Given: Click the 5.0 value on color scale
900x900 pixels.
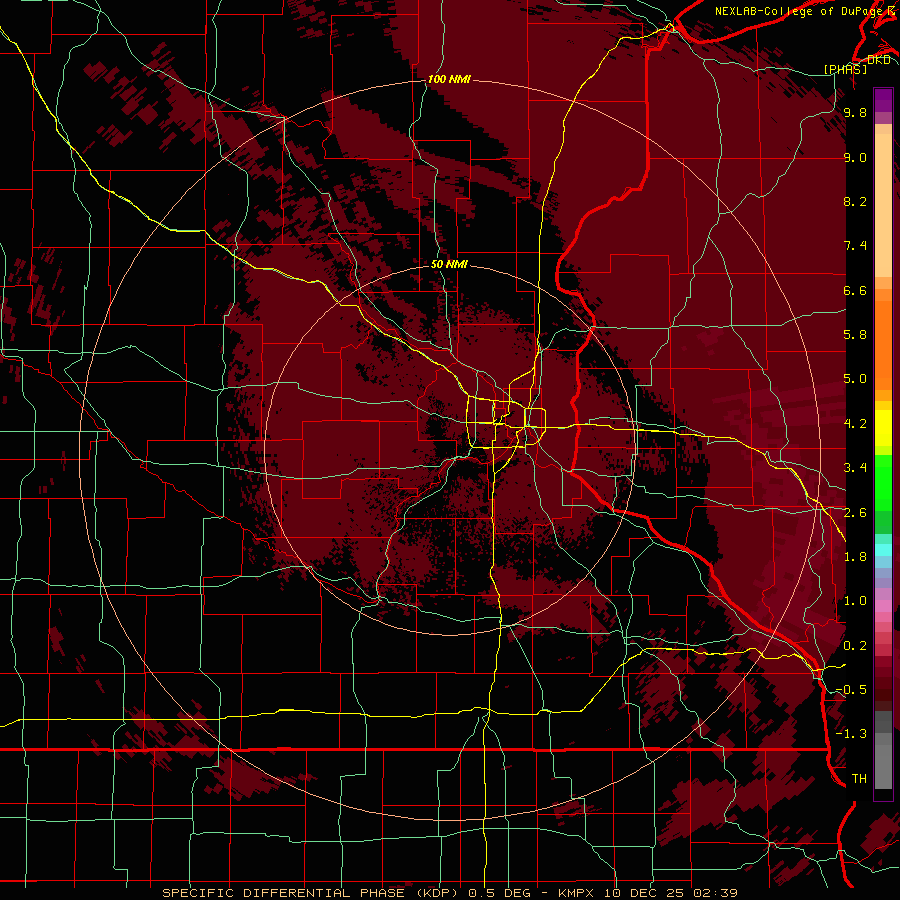Looking at the screenshot, I should point(855,379).
